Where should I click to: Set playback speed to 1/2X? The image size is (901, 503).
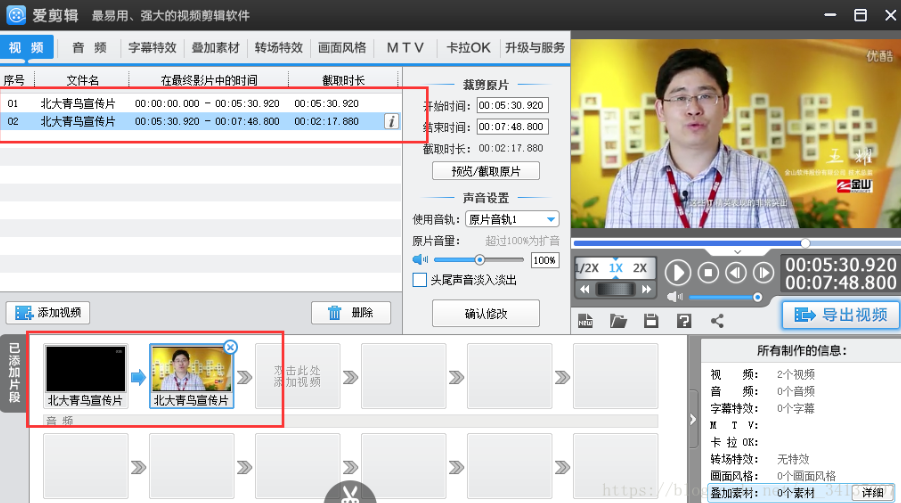pos(587,268)
